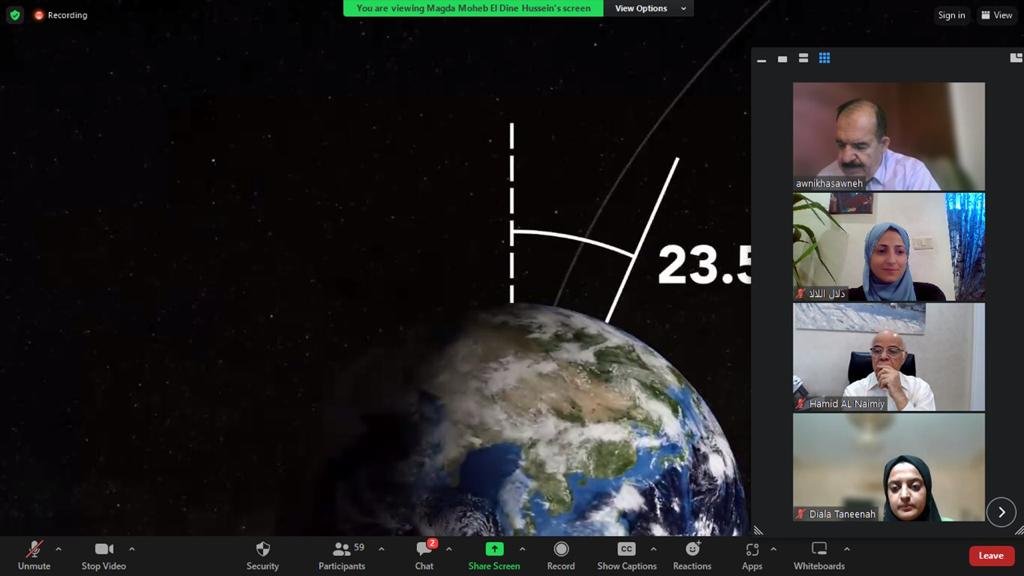The image size is (1024, 576).
Task: Click the side-by-side mode icon in the video panel
Action: (1016, 58)
